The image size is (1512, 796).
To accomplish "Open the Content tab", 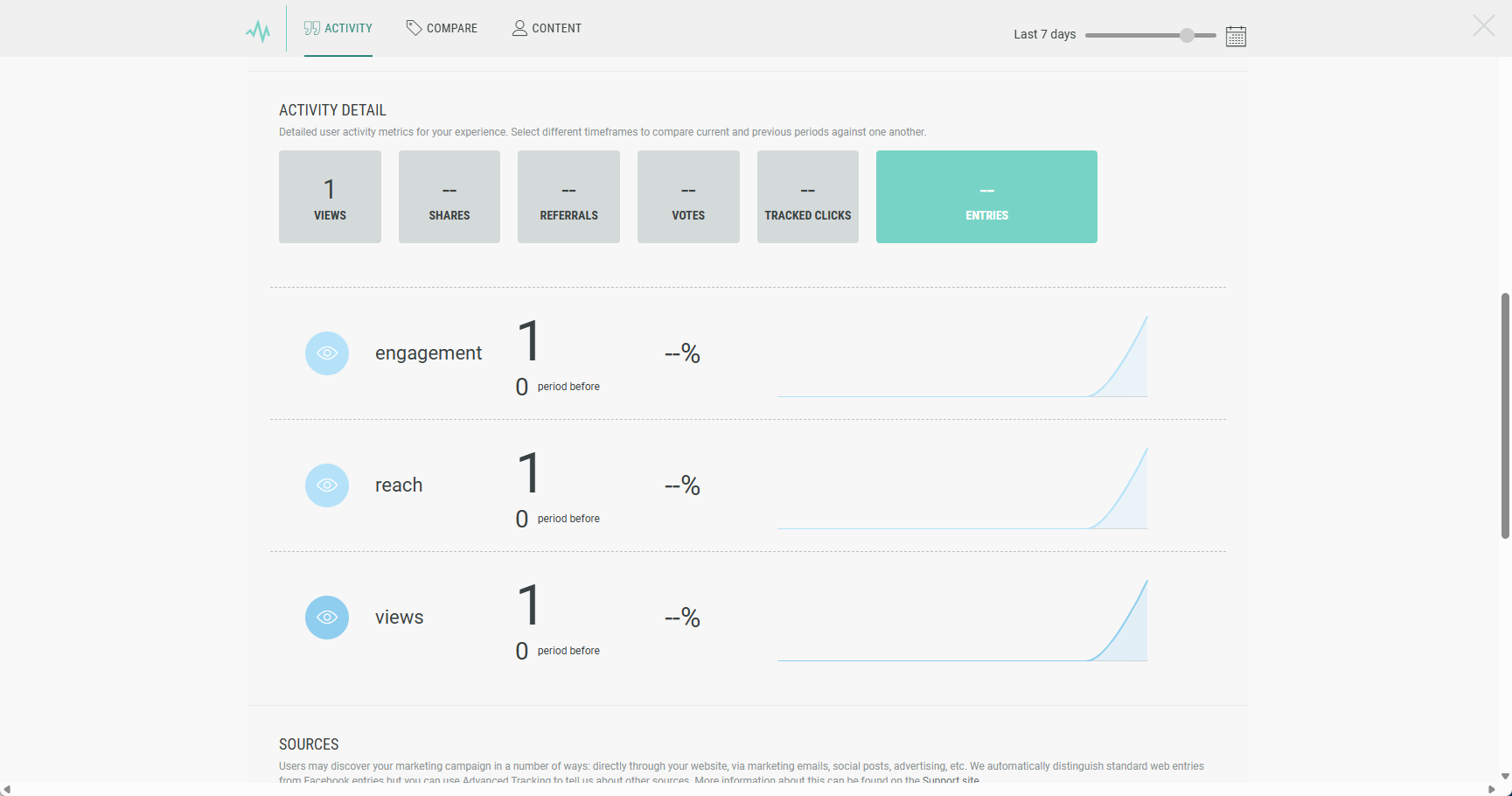I will pos(547,29).
